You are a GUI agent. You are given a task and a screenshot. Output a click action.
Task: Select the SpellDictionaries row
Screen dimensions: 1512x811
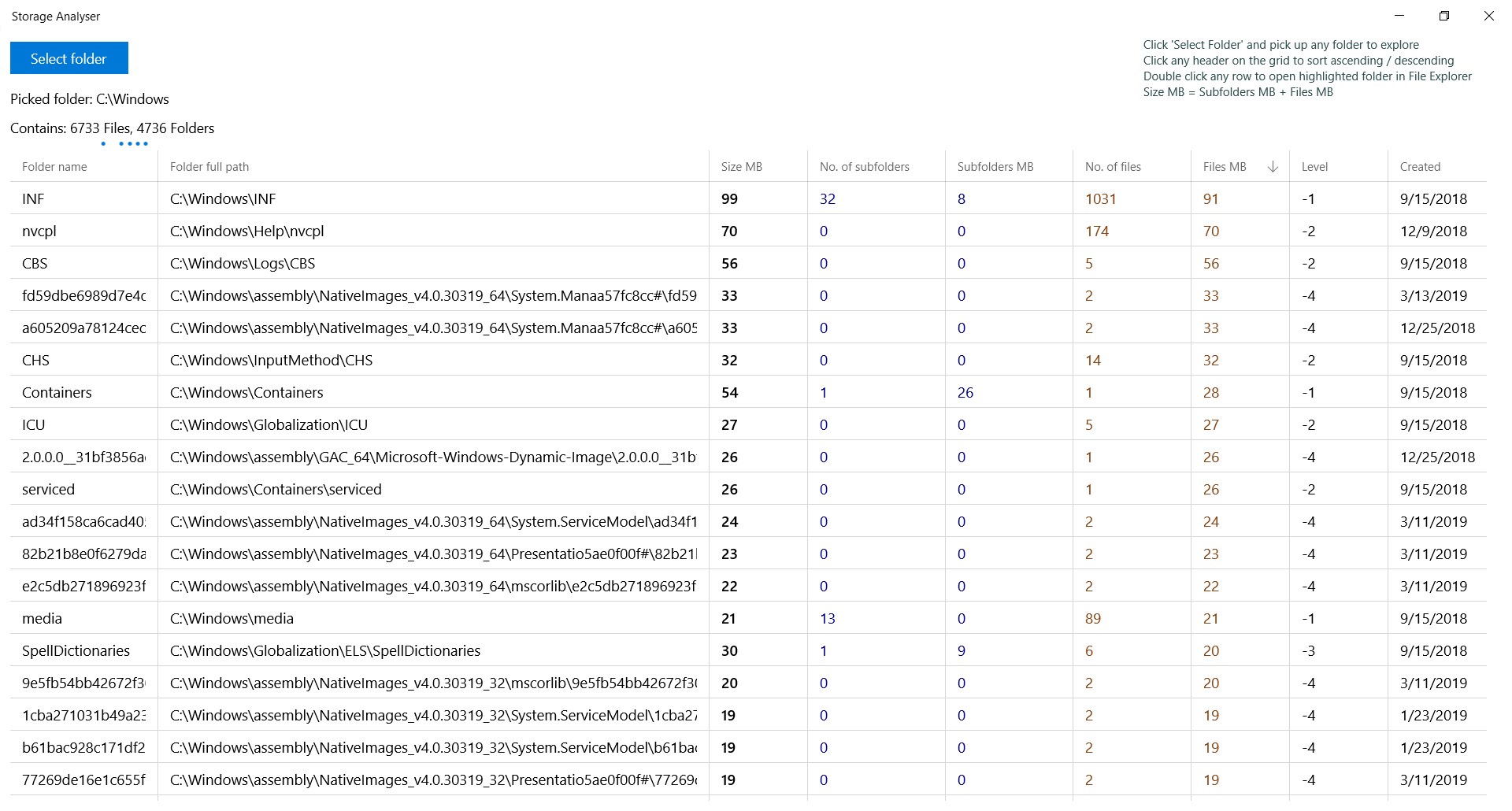(x=76, y=651)
